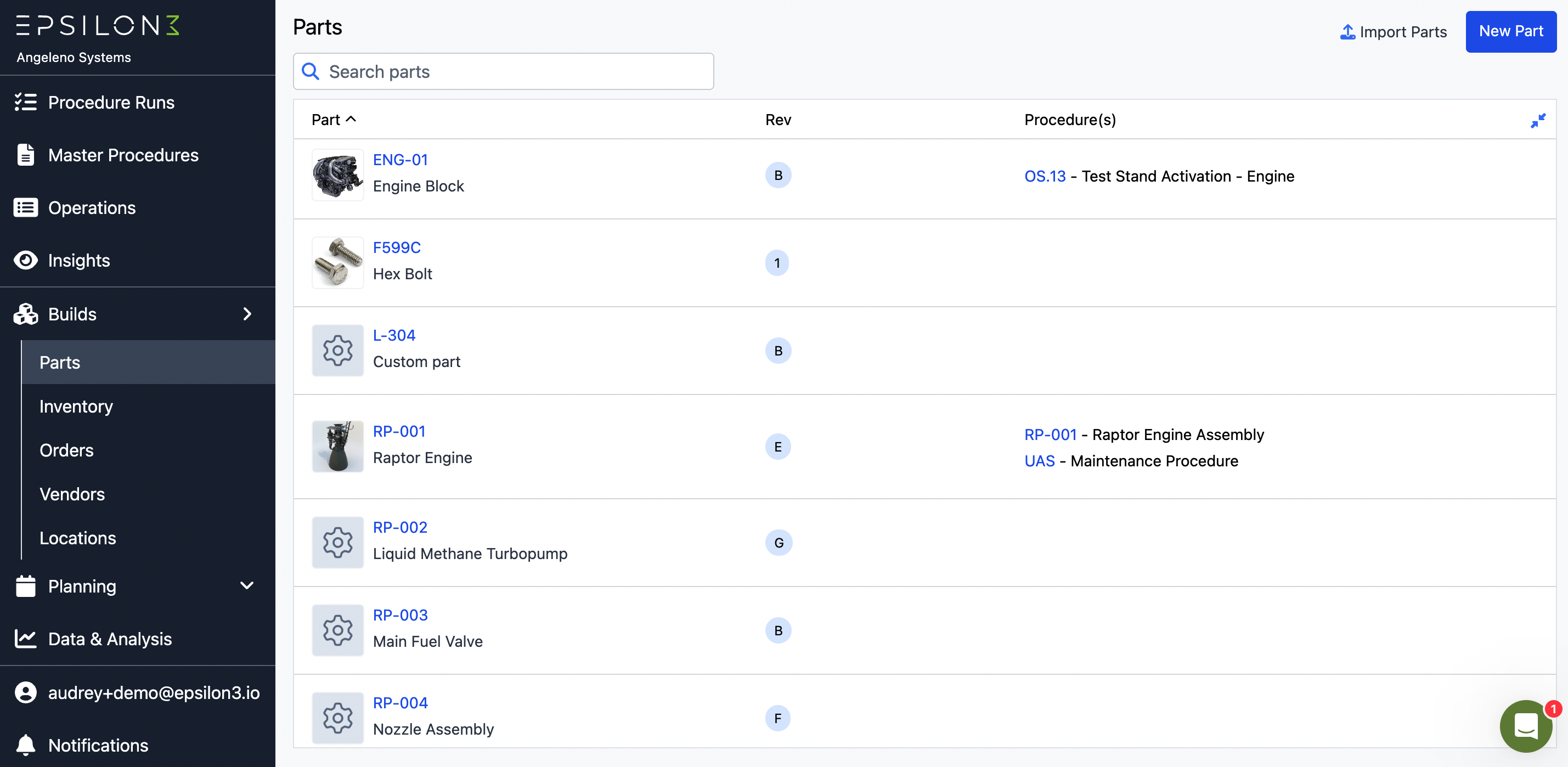The width and height of the screenshot is (1568, 767).
Task: Click the Search parts field
Action: pyautogui.click(x=503, y=71)
